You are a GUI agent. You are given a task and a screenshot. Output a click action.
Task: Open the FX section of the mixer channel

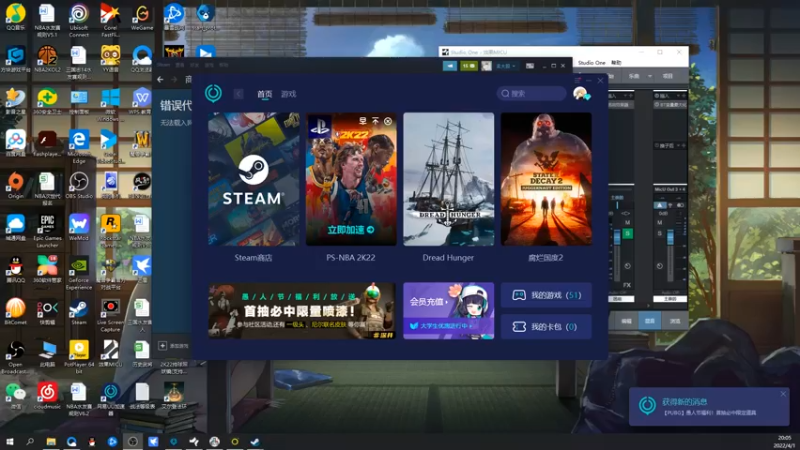tap(627, 285)
